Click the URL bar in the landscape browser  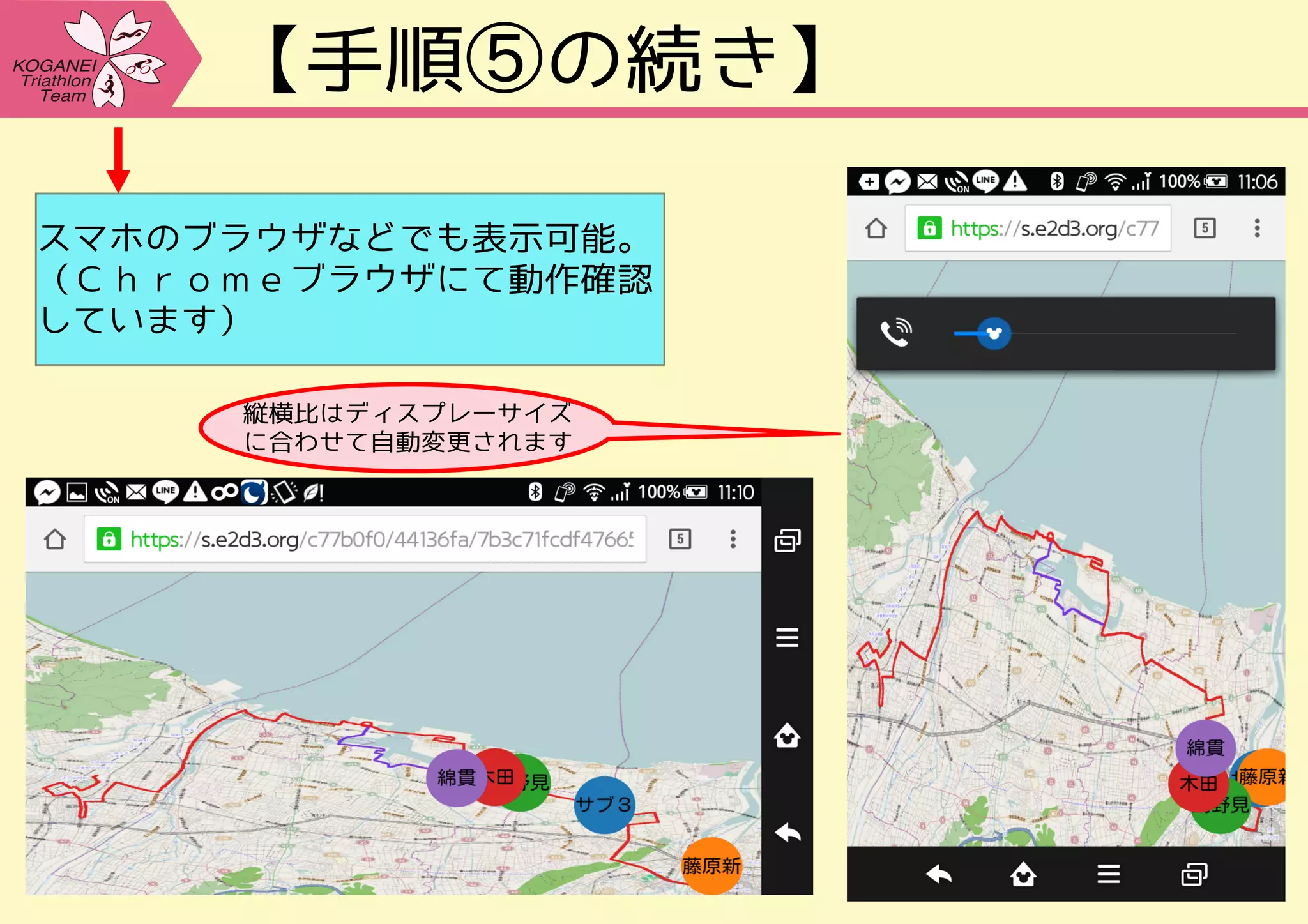click(x=365, y=540)
